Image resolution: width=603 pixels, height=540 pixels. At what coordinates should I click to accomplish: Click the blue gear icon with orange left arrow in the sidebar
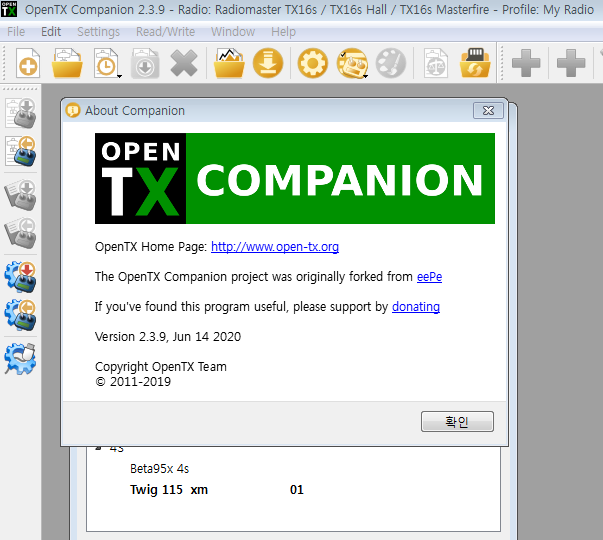[20, 315]
